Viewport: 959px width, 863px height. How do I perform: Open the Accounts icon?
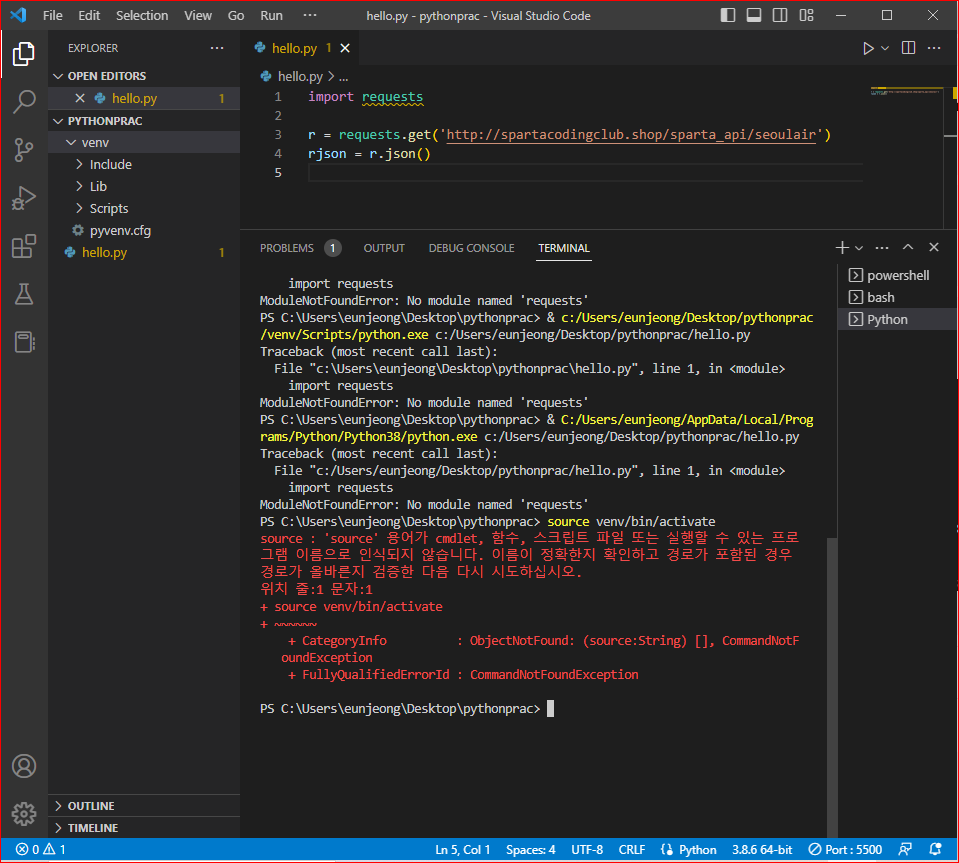(x=23, y=766)
